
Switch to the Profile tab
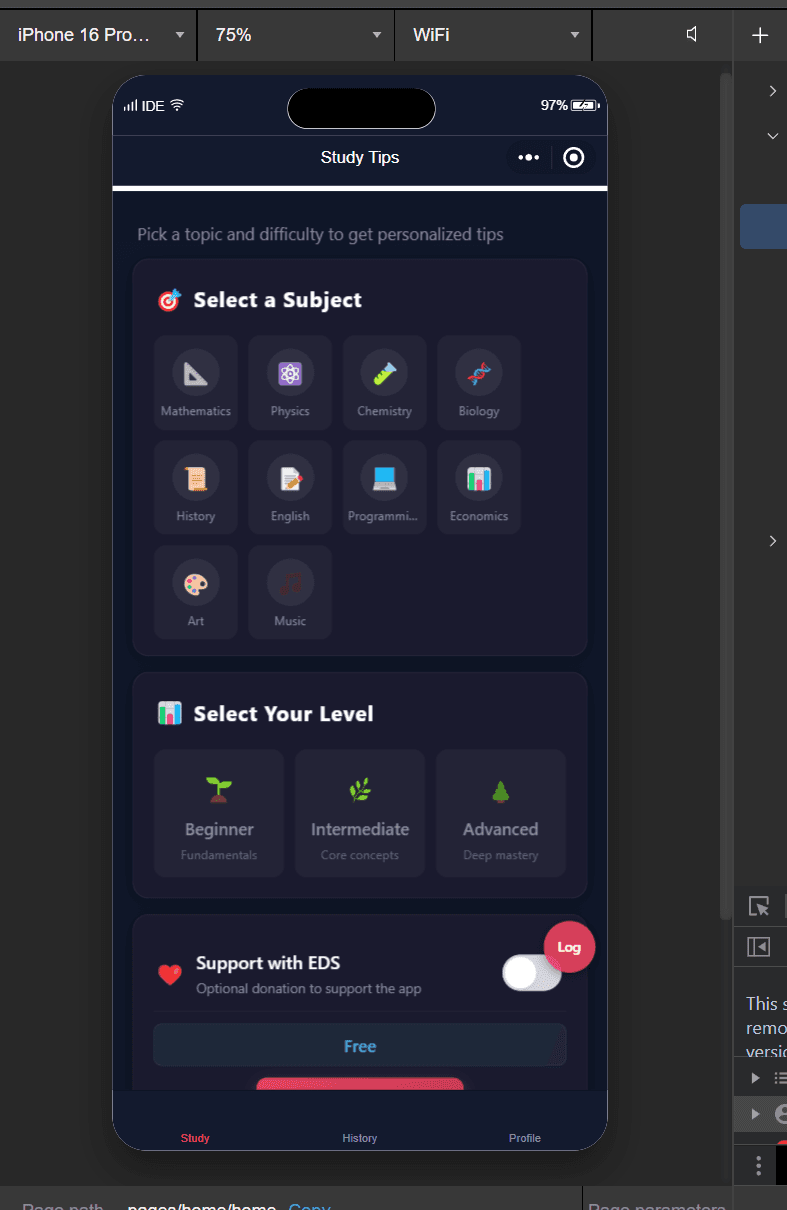(x=524, y=1138)
